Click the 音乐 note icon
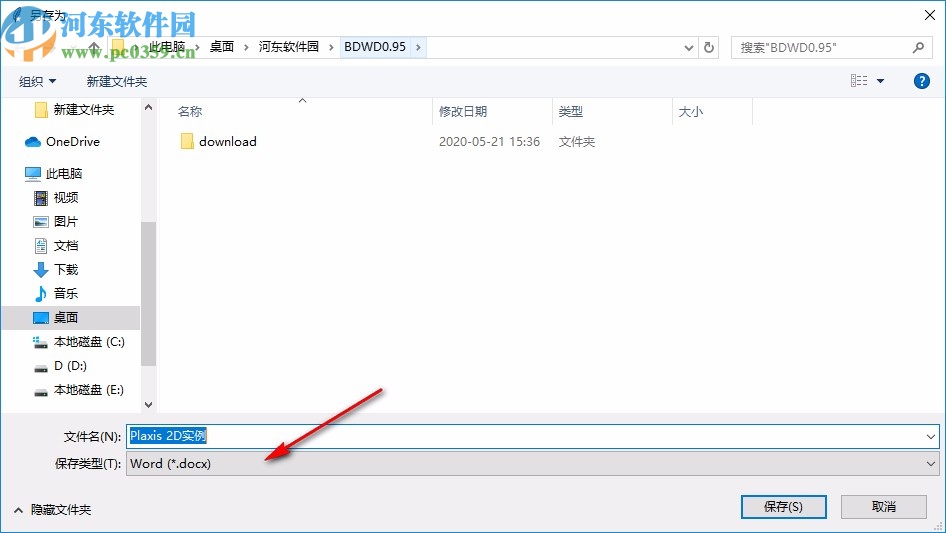The image size is (946, 533). pyautogui.click(x=40, y=293)
